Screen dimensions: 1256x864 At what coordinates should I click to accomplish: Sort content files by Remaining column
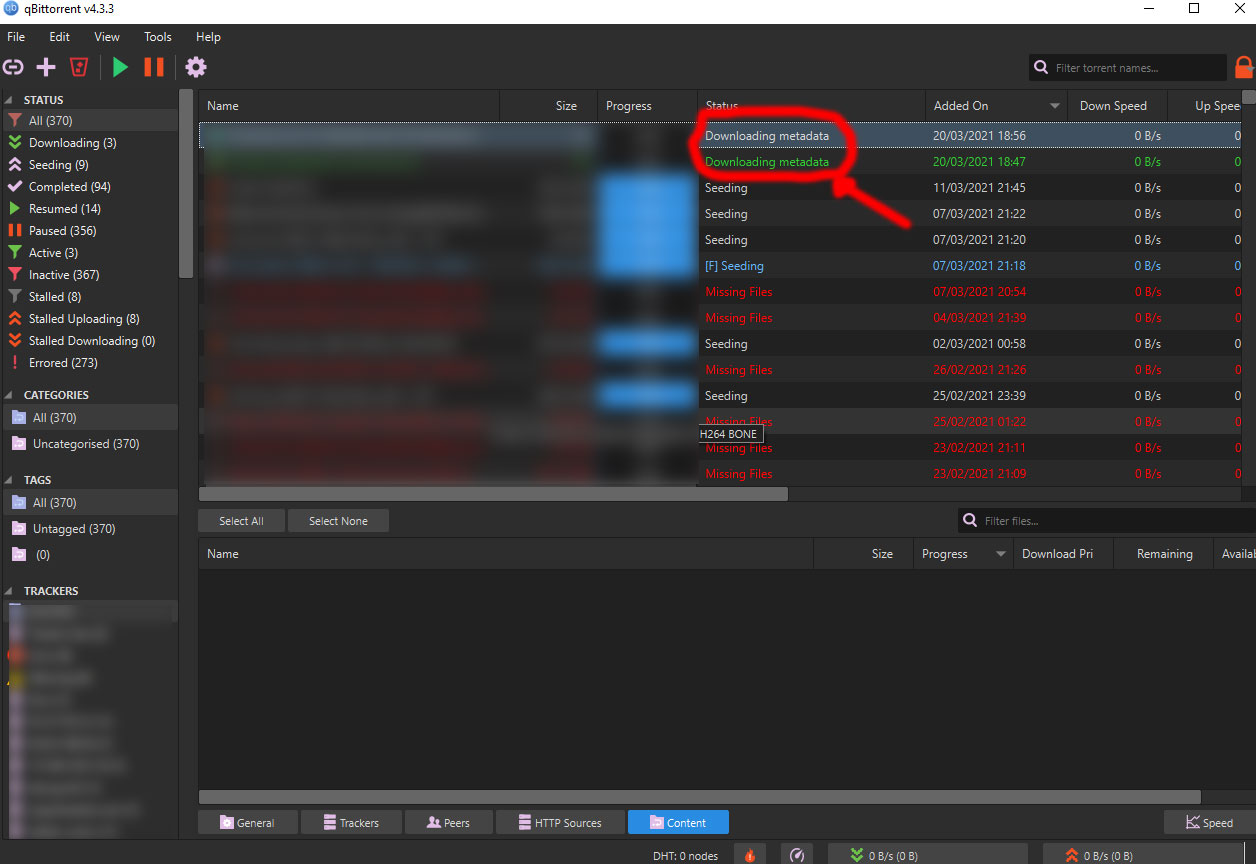coord(1163,554)
